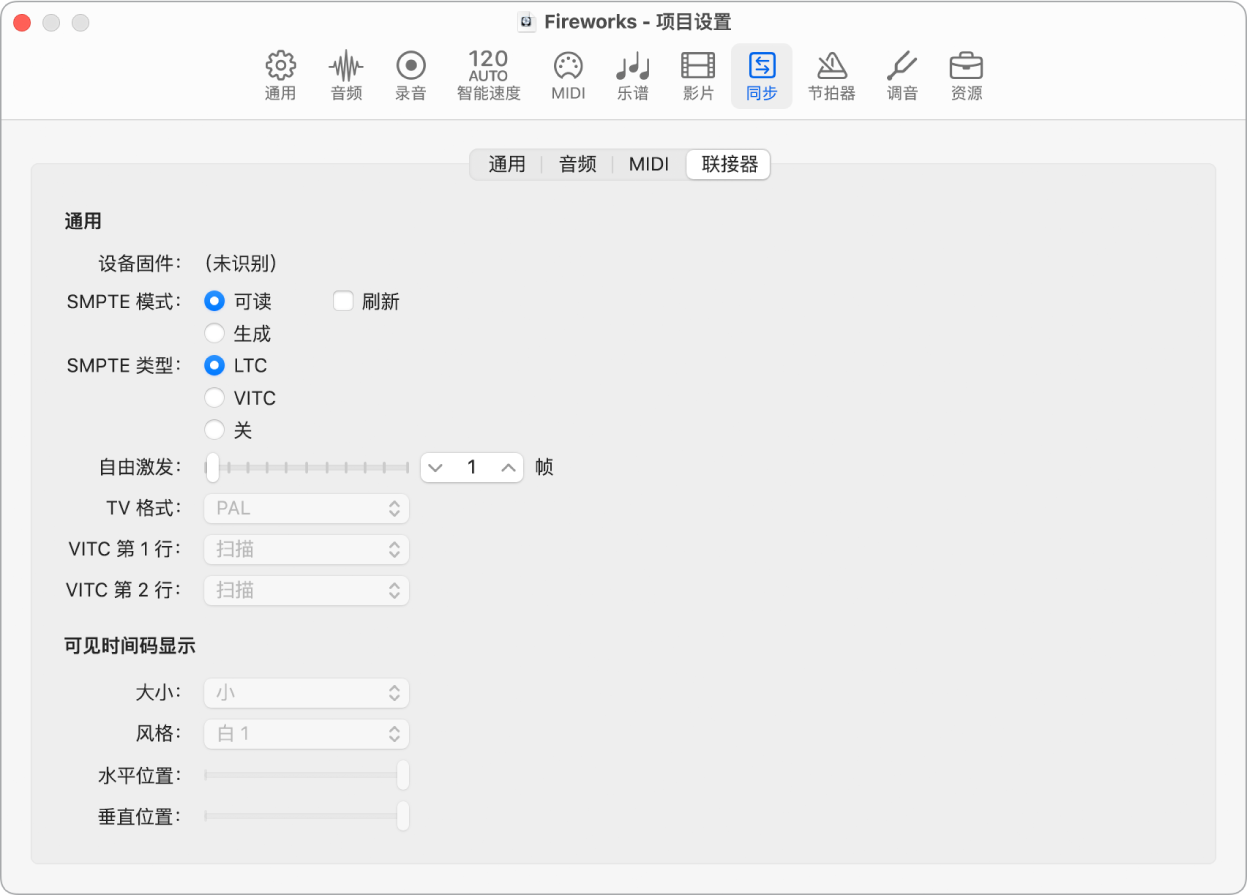The height and width of the screenshot is (896, 1248).
Task: Switch to the 联接器 tab
Action: [728, 164]
